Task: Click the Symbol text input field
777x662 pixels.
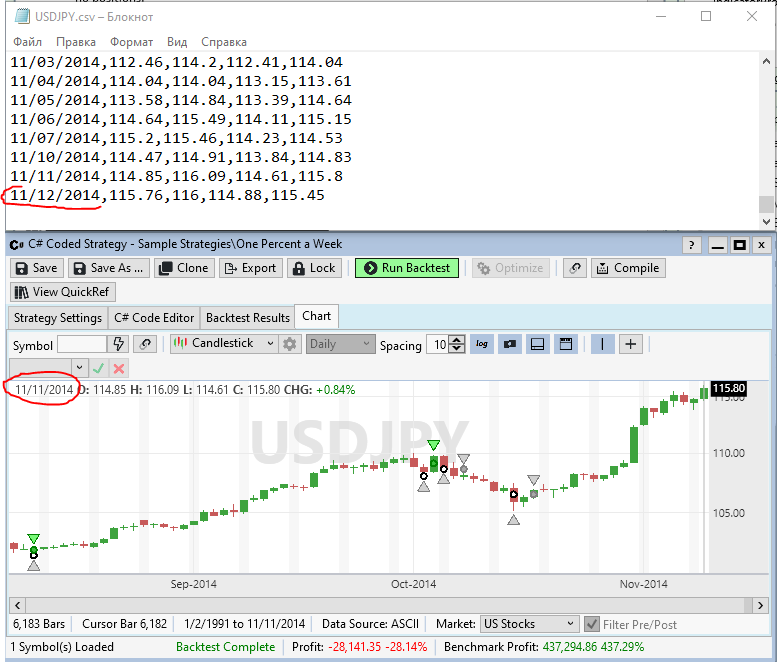Action: click(80, 344)
